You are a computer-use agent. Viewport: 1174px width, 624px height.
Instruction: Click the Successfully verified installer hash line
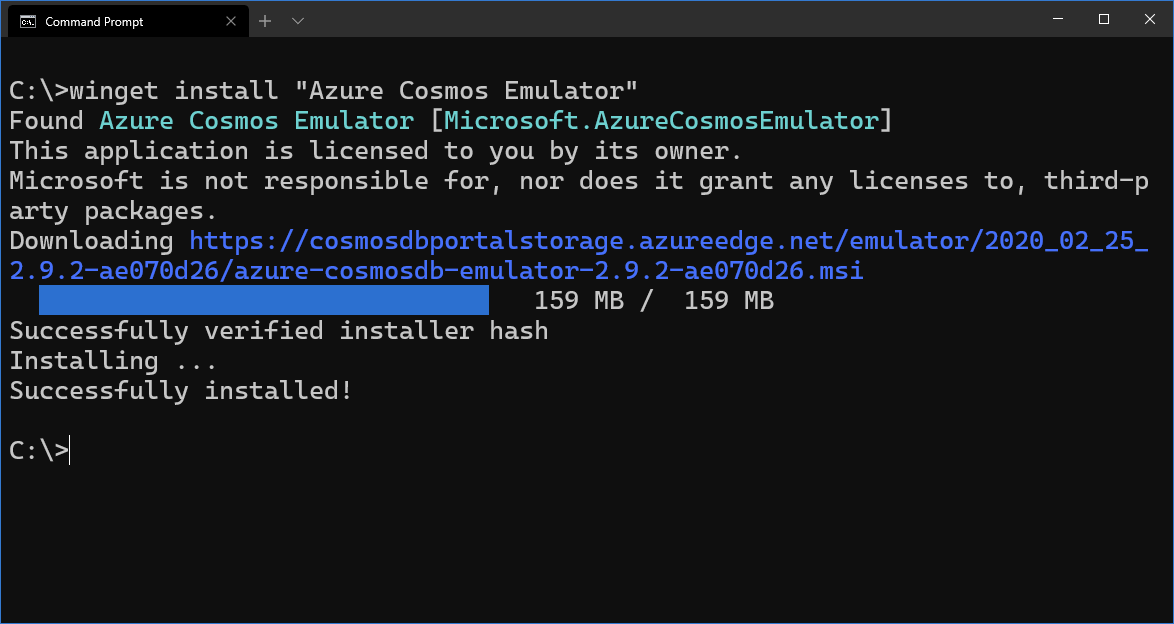pos(279,330)
